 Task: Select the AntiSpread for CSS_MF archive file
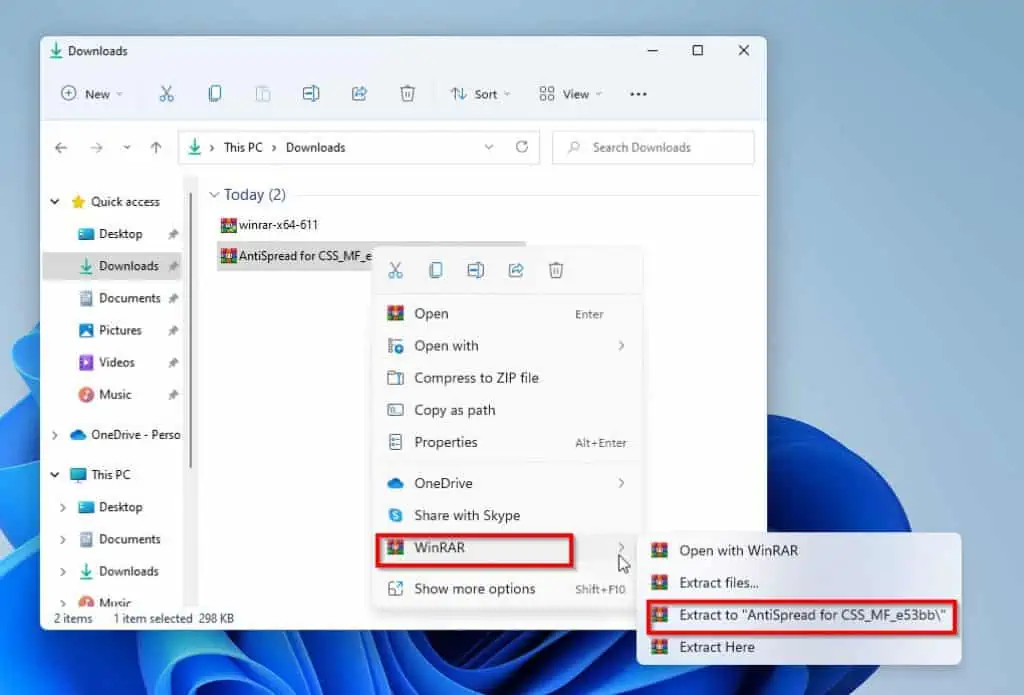[296, 256]
